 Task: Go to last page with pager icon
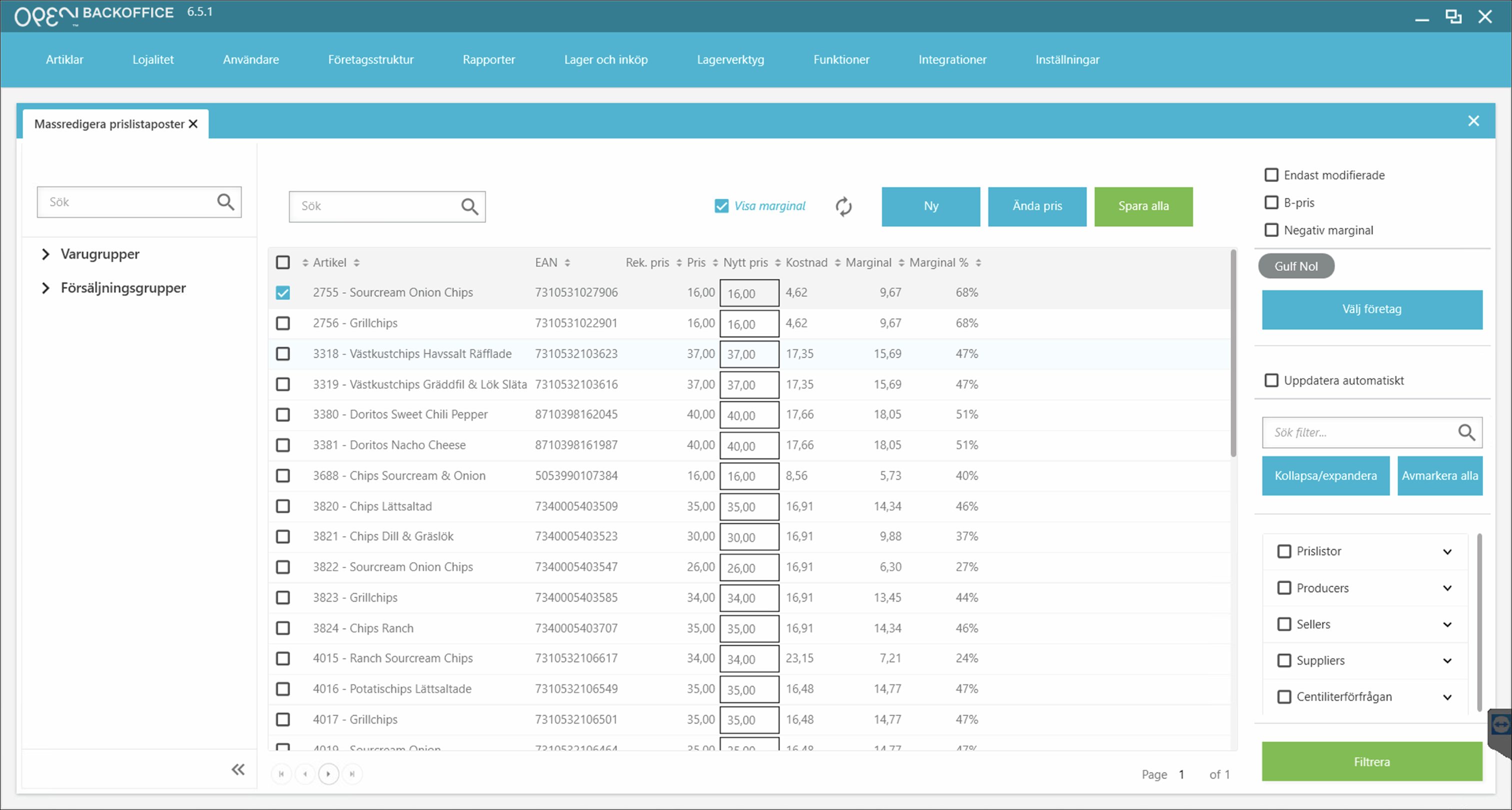click(352, 774)
